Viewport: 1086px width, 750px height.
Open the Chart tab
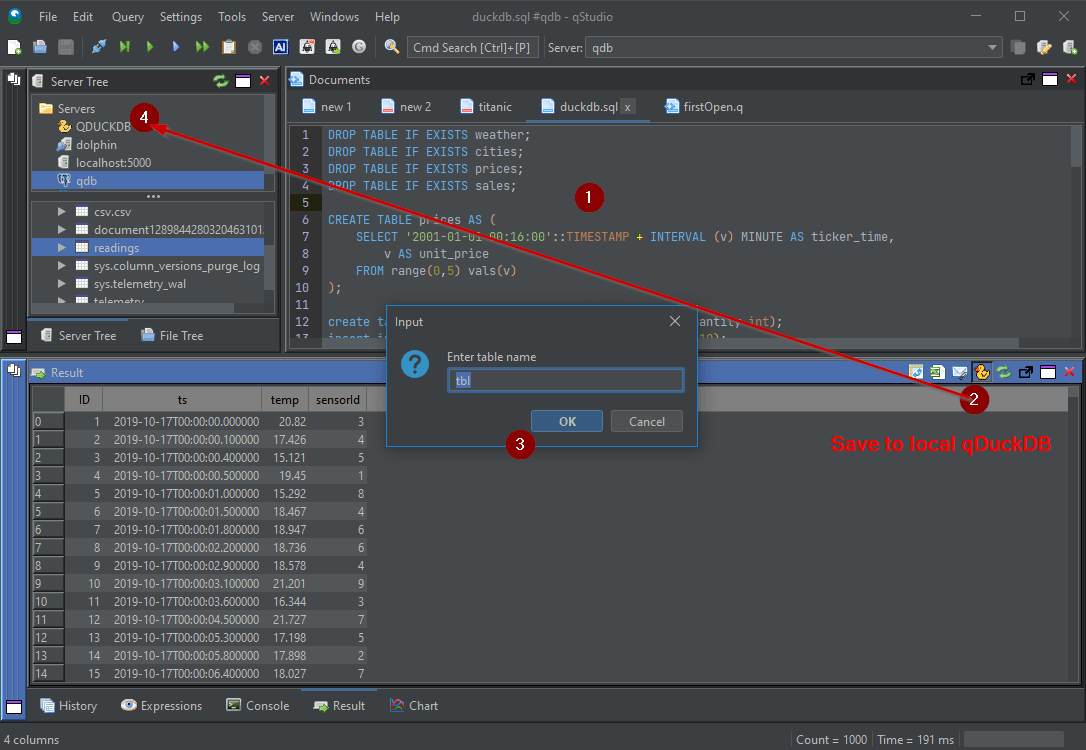click(414, 706)
